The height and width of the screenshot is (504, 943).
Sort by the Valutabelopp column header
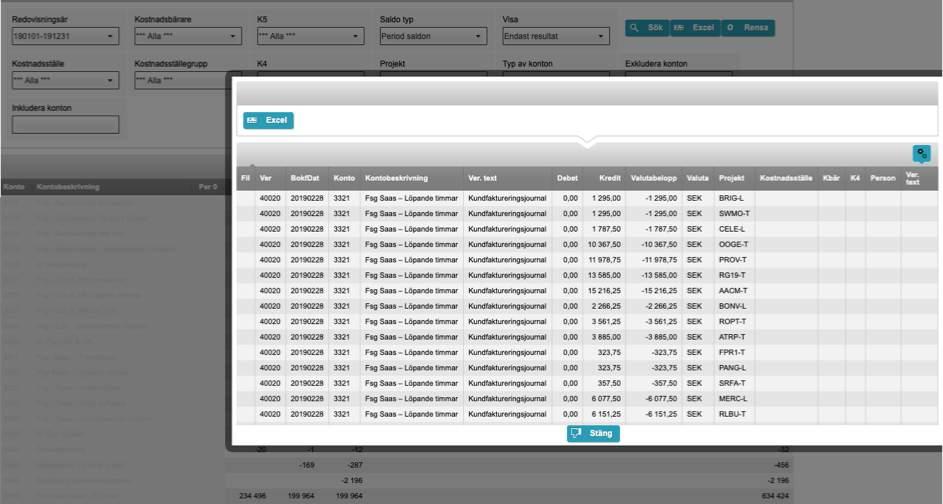[x=653, y=178]
